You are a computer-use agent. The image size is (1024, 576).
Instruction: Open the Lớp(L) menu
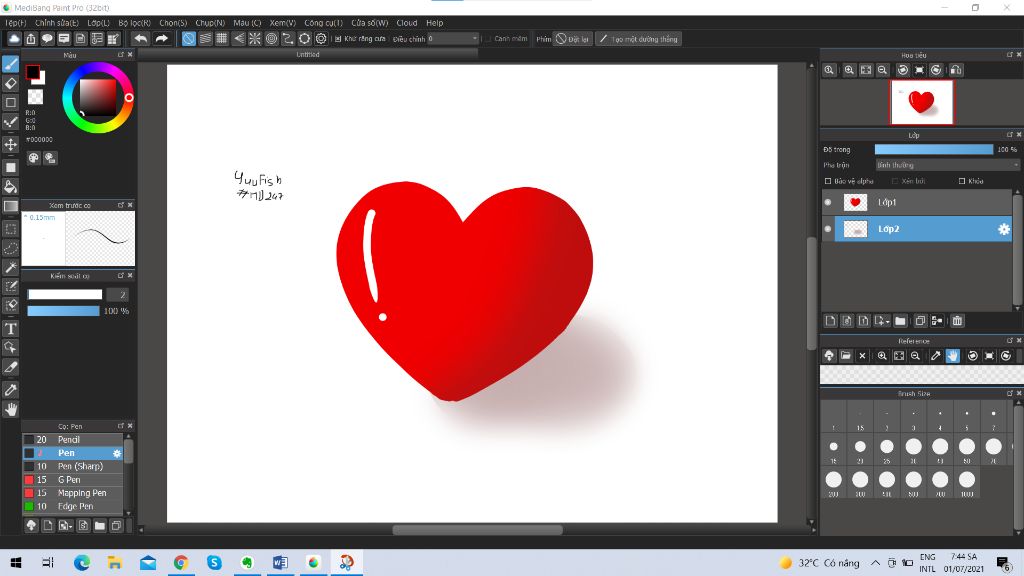pos(99,23)
